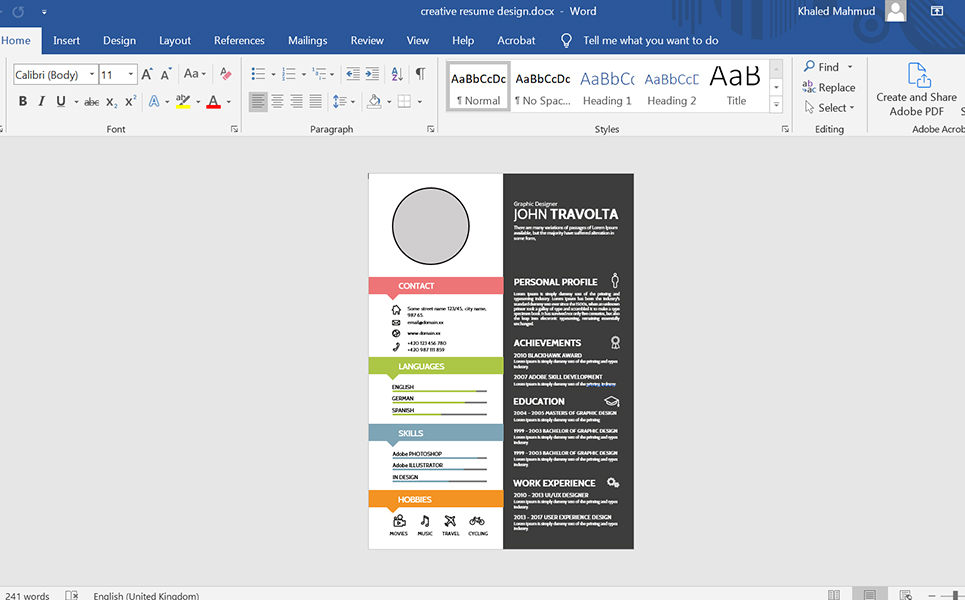
Task: Apply the red font color swatch
Action: [213, 102]
